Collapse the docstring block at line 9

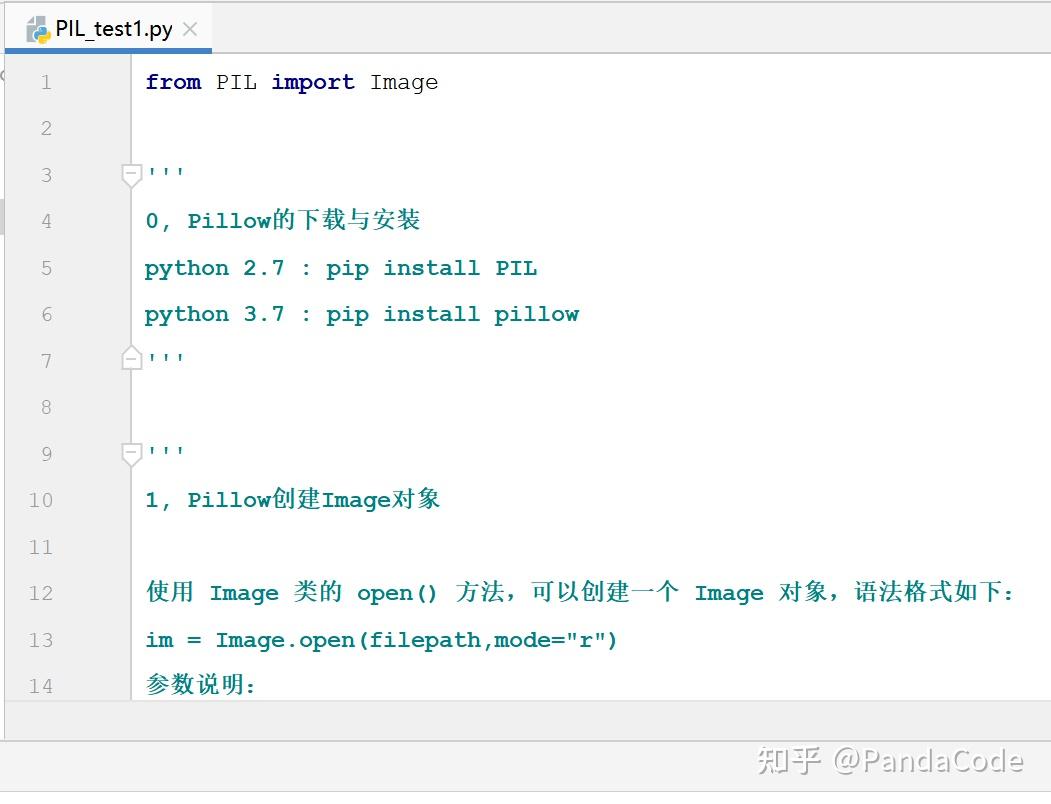pyautogui.click(x=130, y=453)
